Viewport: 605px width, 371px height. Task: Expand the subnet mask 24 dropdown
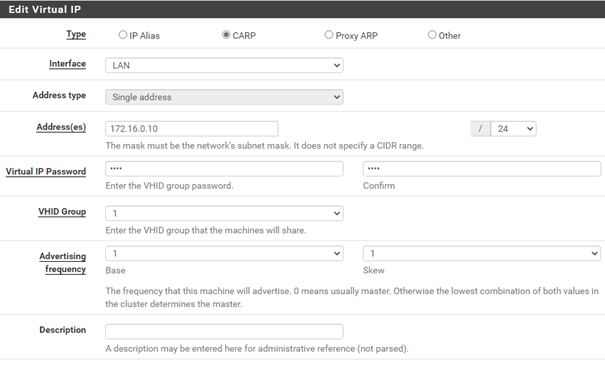pos(513,129)
